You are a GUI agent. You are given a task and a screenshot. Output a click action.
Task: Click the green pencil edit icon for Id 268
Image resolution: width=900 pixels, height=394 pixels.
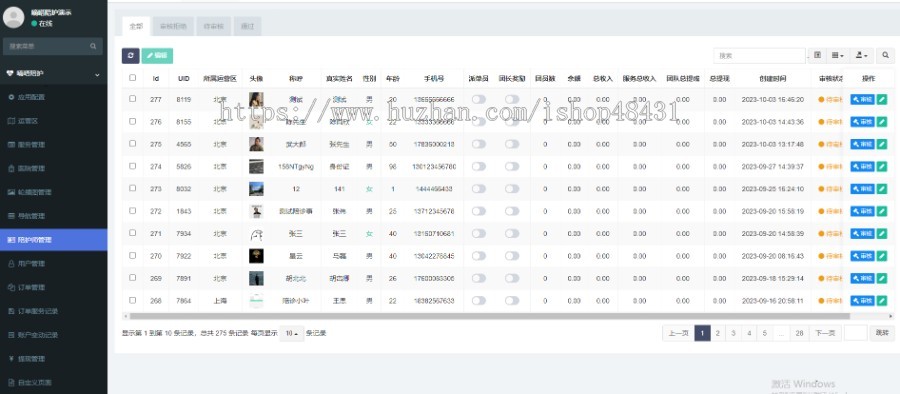click(x=882, y=301)
